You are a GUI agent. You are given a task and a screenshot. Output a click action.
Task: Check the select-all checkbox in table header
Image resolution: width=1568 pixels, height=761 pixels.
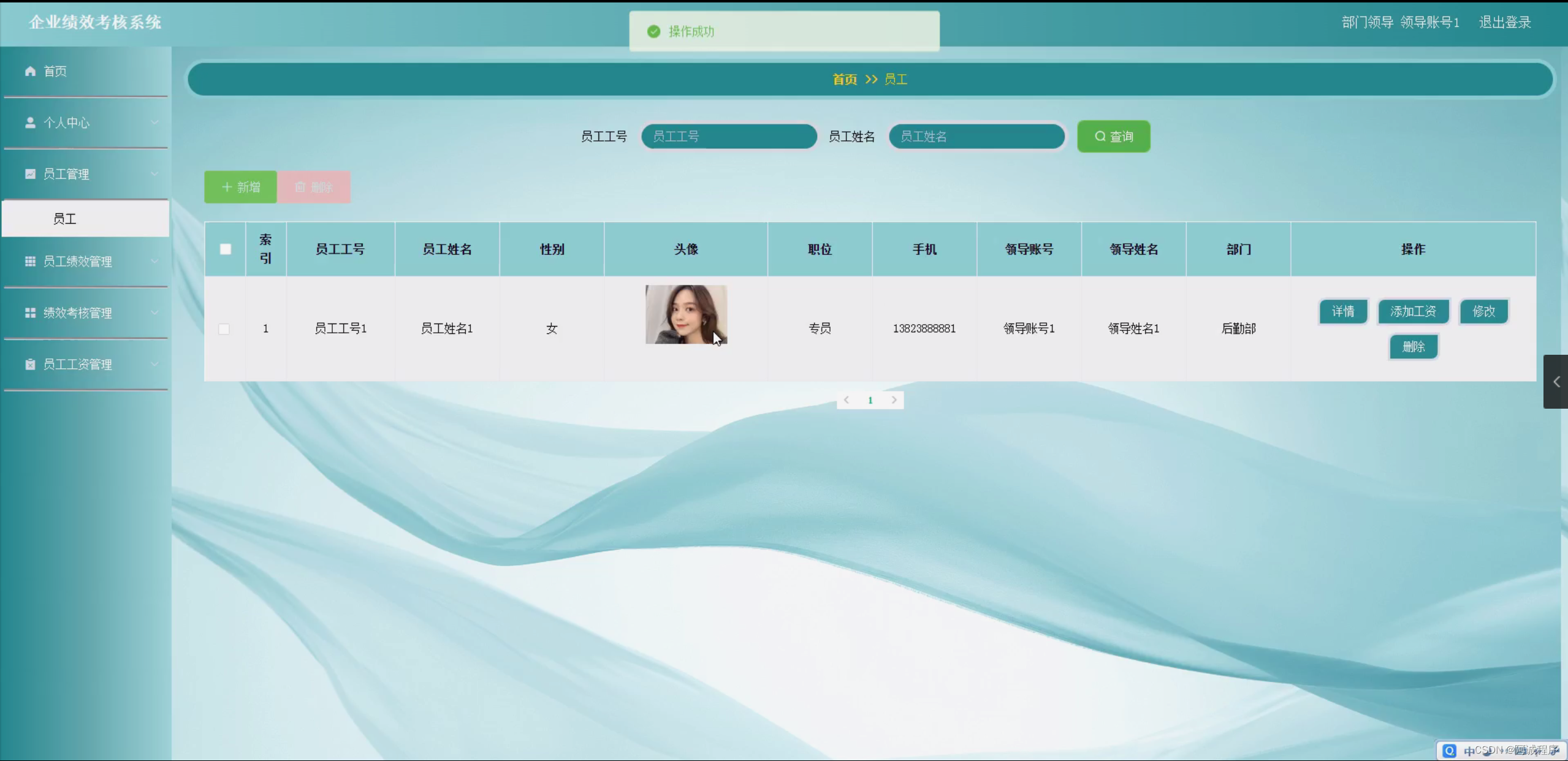[225, 249]
